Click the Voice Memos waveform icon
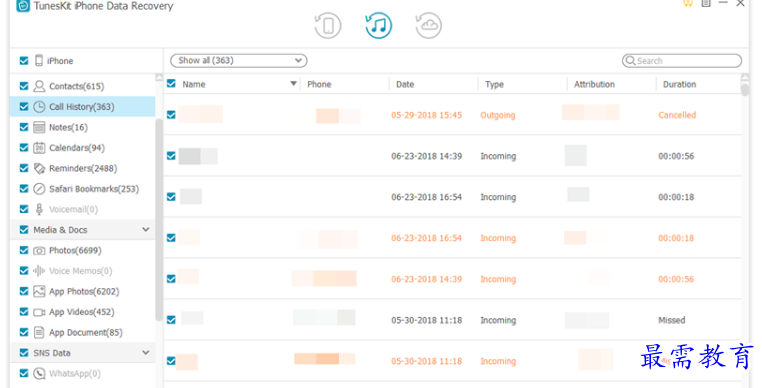 (x=39, y=271)
